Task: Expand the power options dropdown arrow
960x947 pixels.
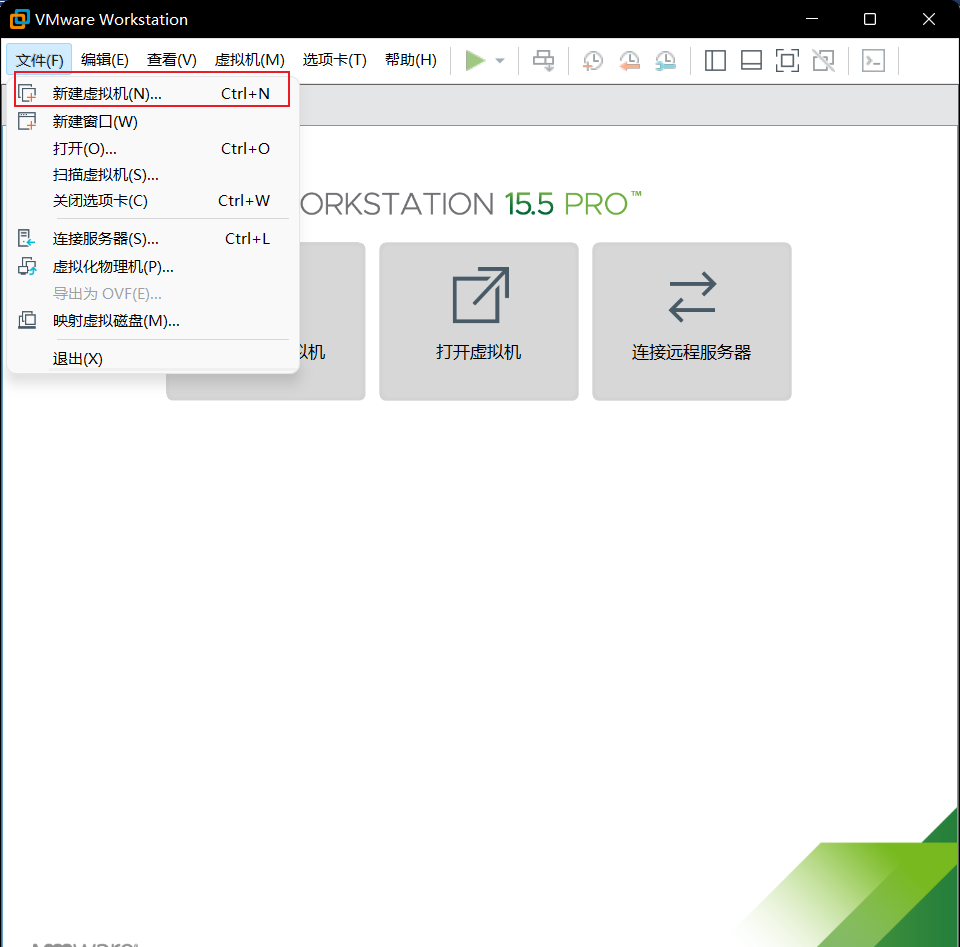Action: tap(500, 61)
